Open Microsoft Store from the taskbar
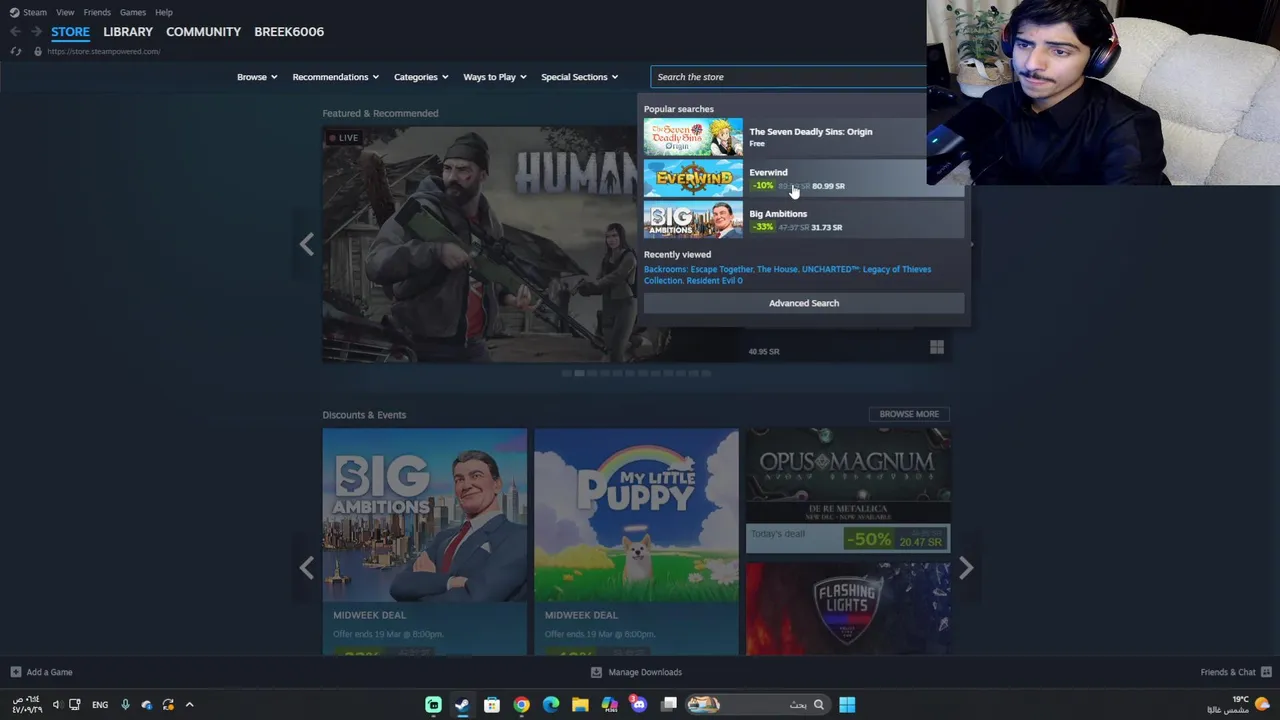 [x=492, y=705]
